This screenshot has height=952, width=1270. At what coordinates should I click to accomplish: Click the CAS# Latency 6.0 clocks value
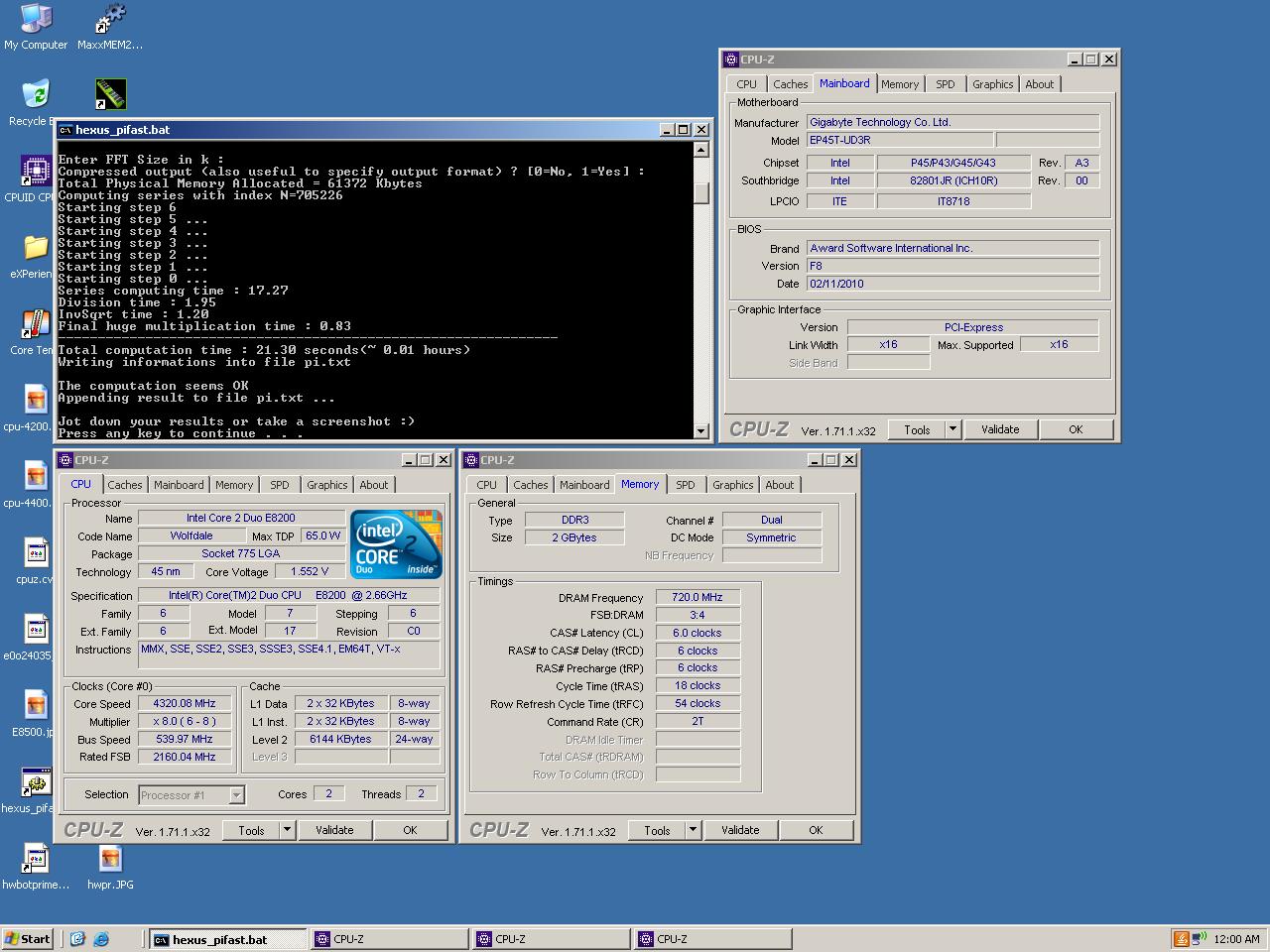coord(698,633)
